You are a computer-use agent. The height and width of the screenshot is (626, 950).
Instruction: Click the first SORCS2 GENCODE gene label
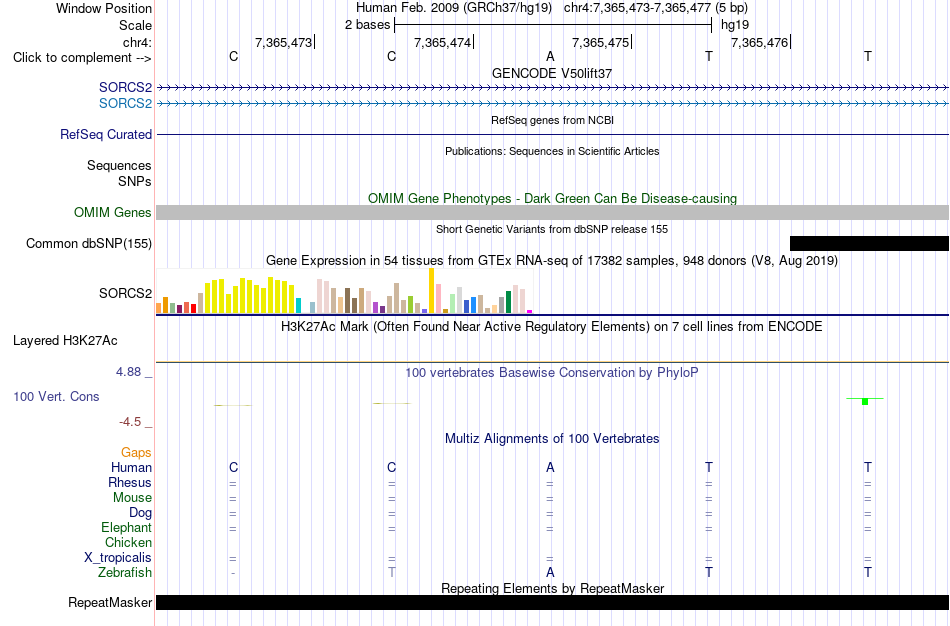(125, 88)
